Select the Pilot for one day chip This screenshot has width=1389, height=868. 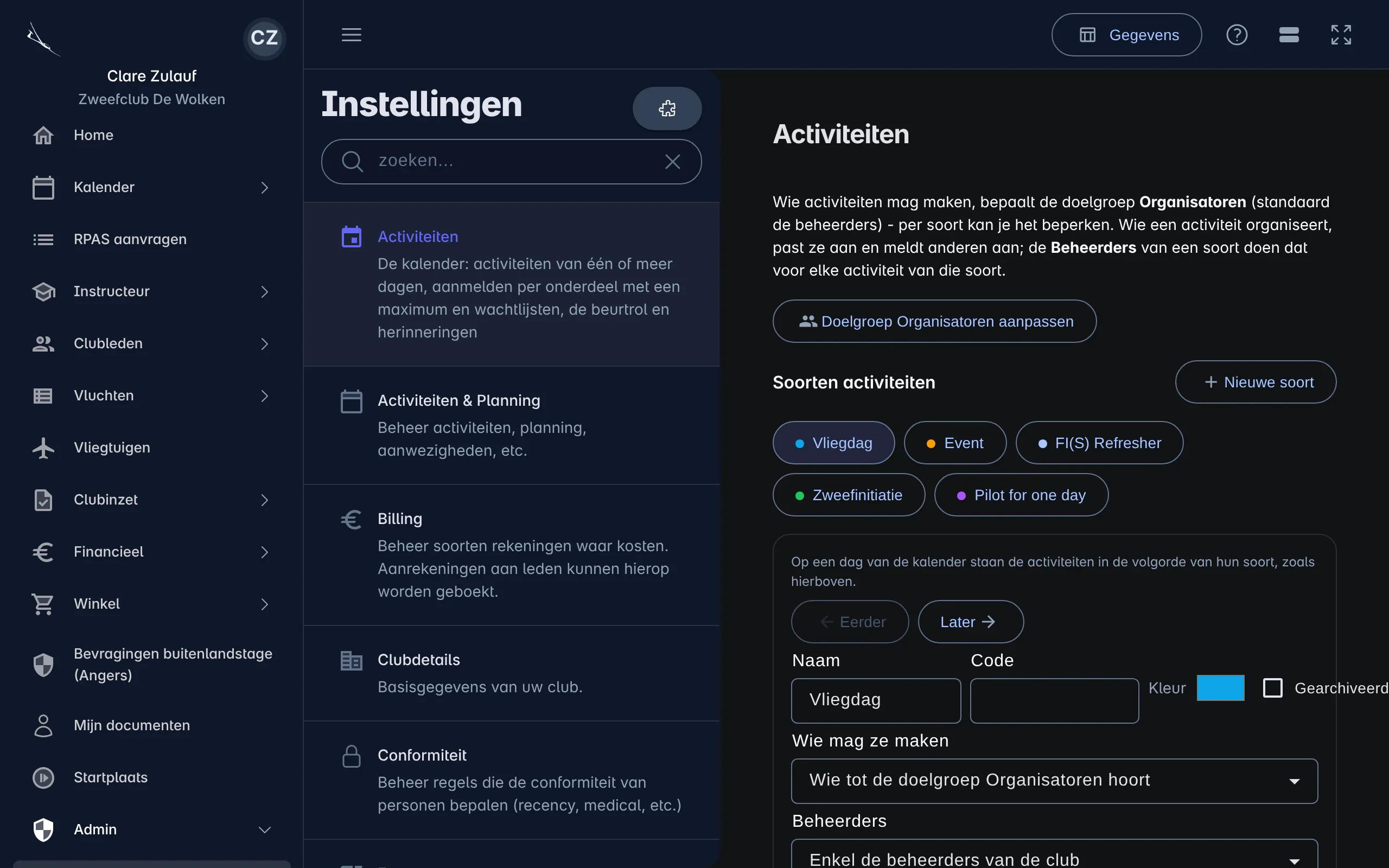click(x=1021, y=495)
